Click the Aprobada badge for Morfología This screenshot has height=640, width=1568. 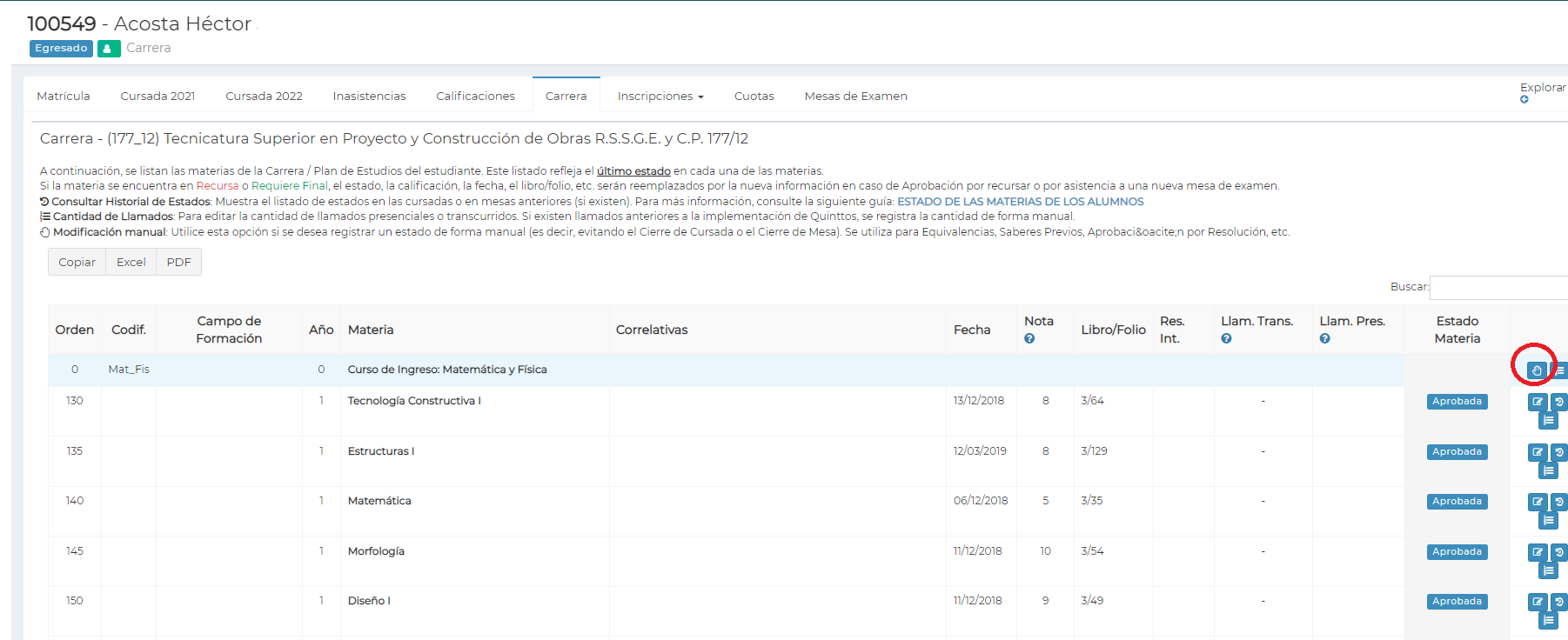[x=1457, y=552]
